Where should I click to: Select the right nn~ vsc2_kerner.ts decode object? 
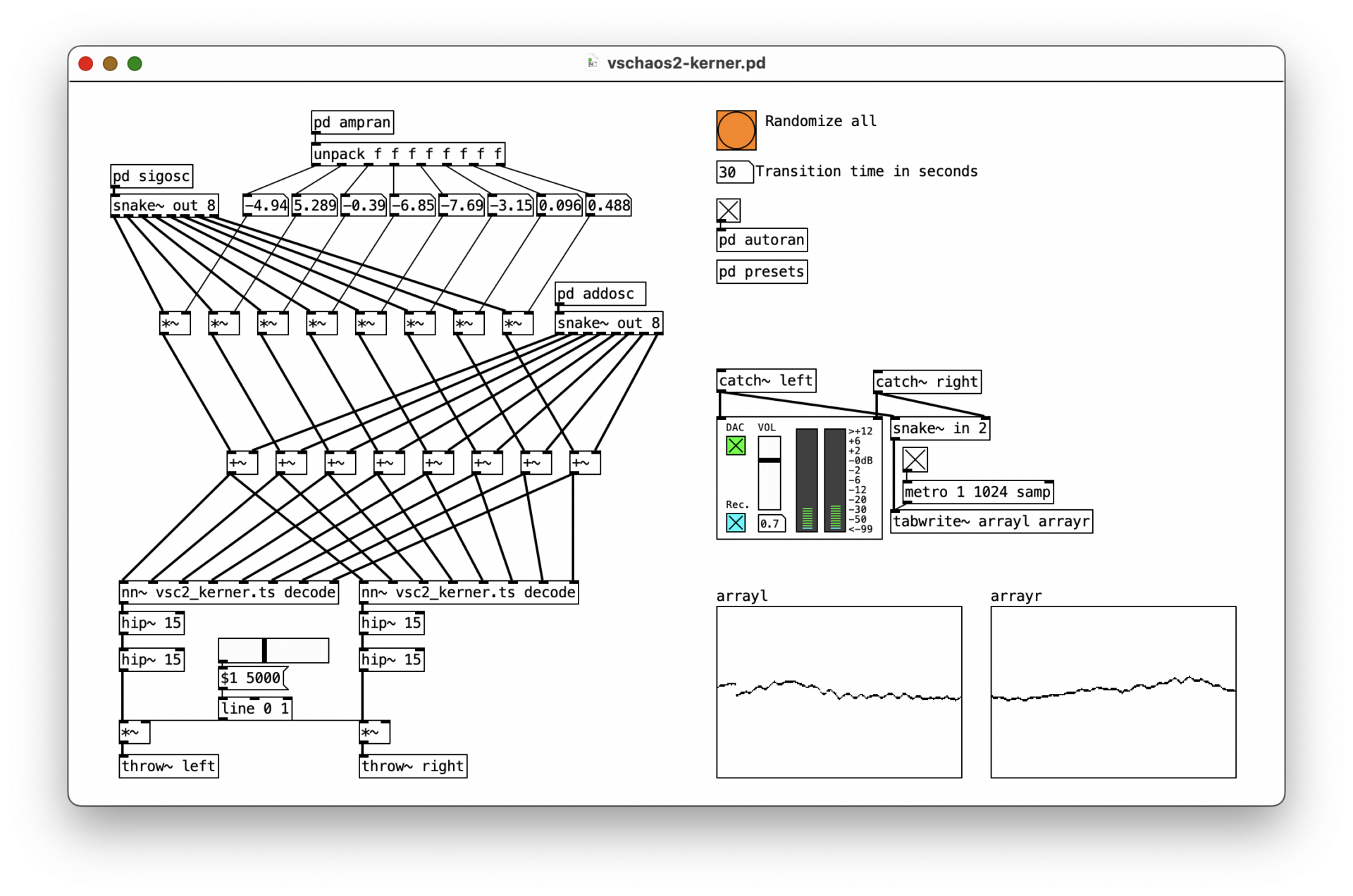coord(469,592)
